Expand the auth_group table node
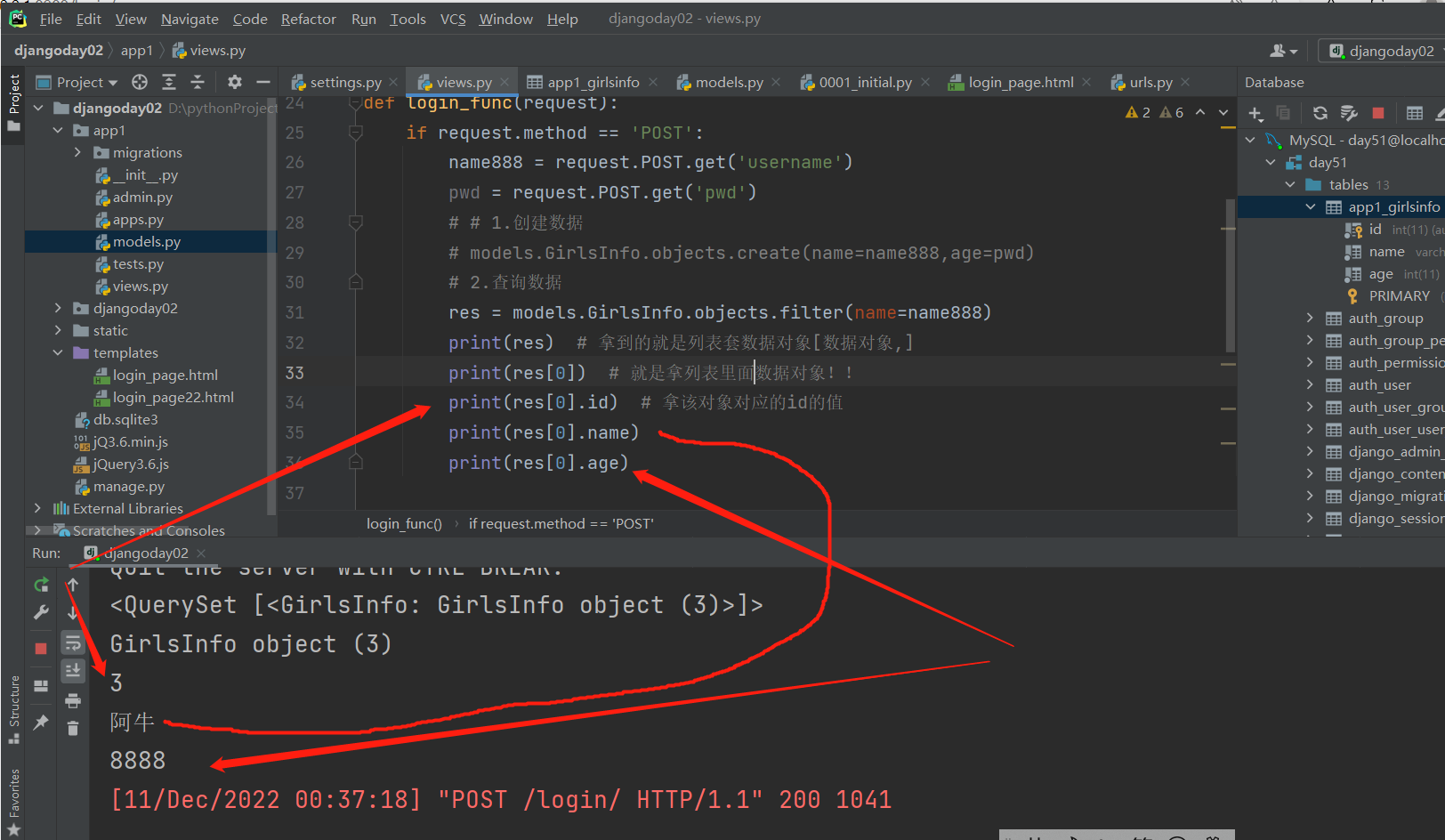 1310,319
